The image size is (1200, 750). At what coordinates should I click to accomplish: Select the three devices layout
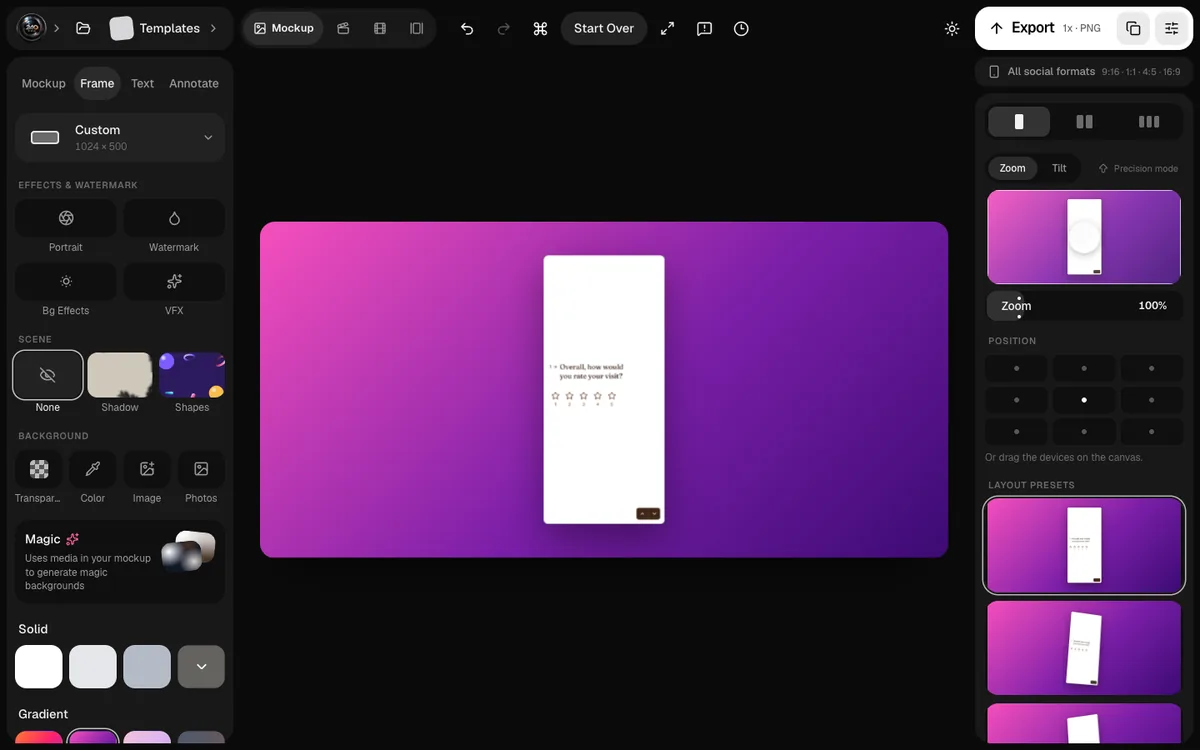1149,122
